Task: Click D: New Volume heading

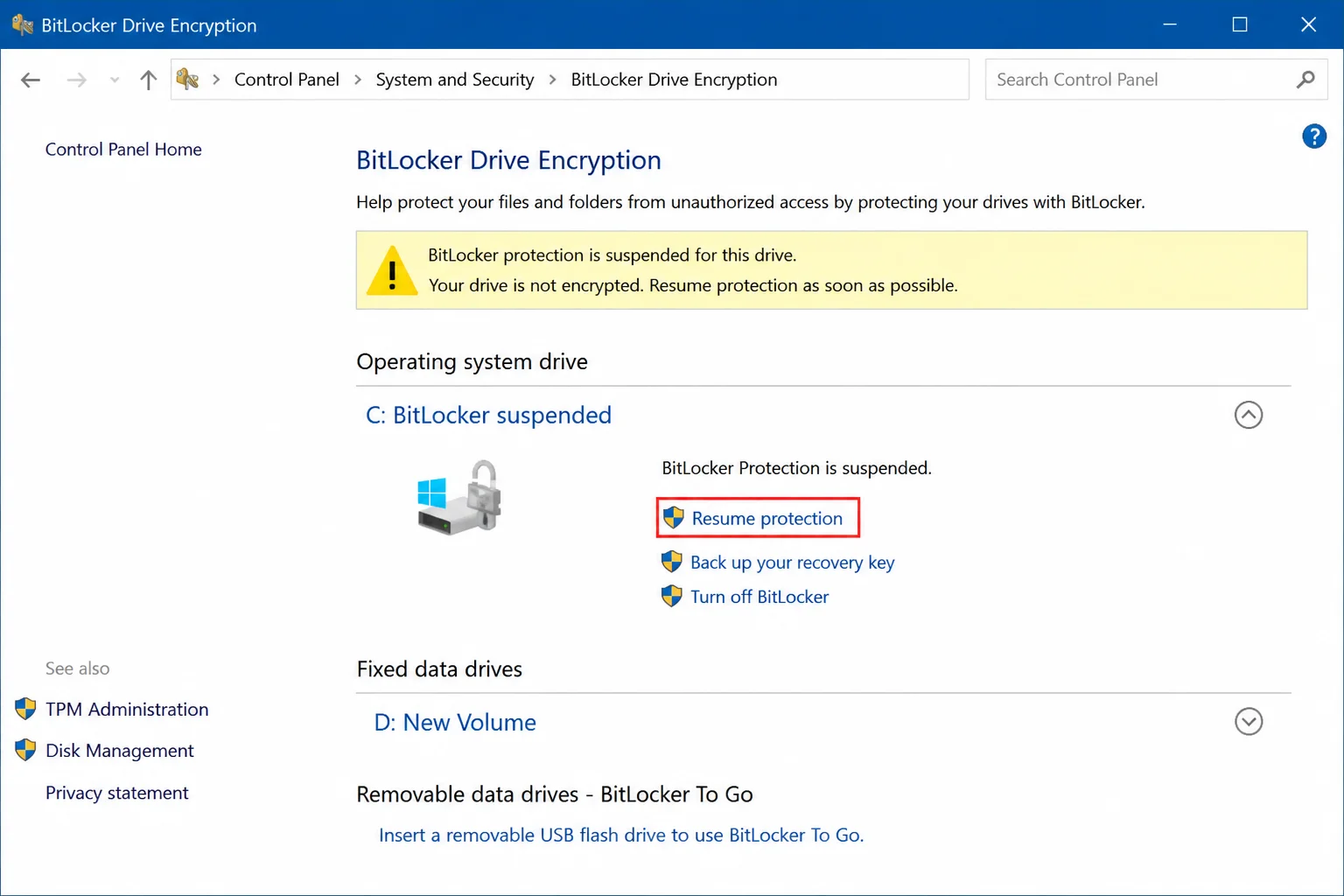Action: click(x=455, y=723)
